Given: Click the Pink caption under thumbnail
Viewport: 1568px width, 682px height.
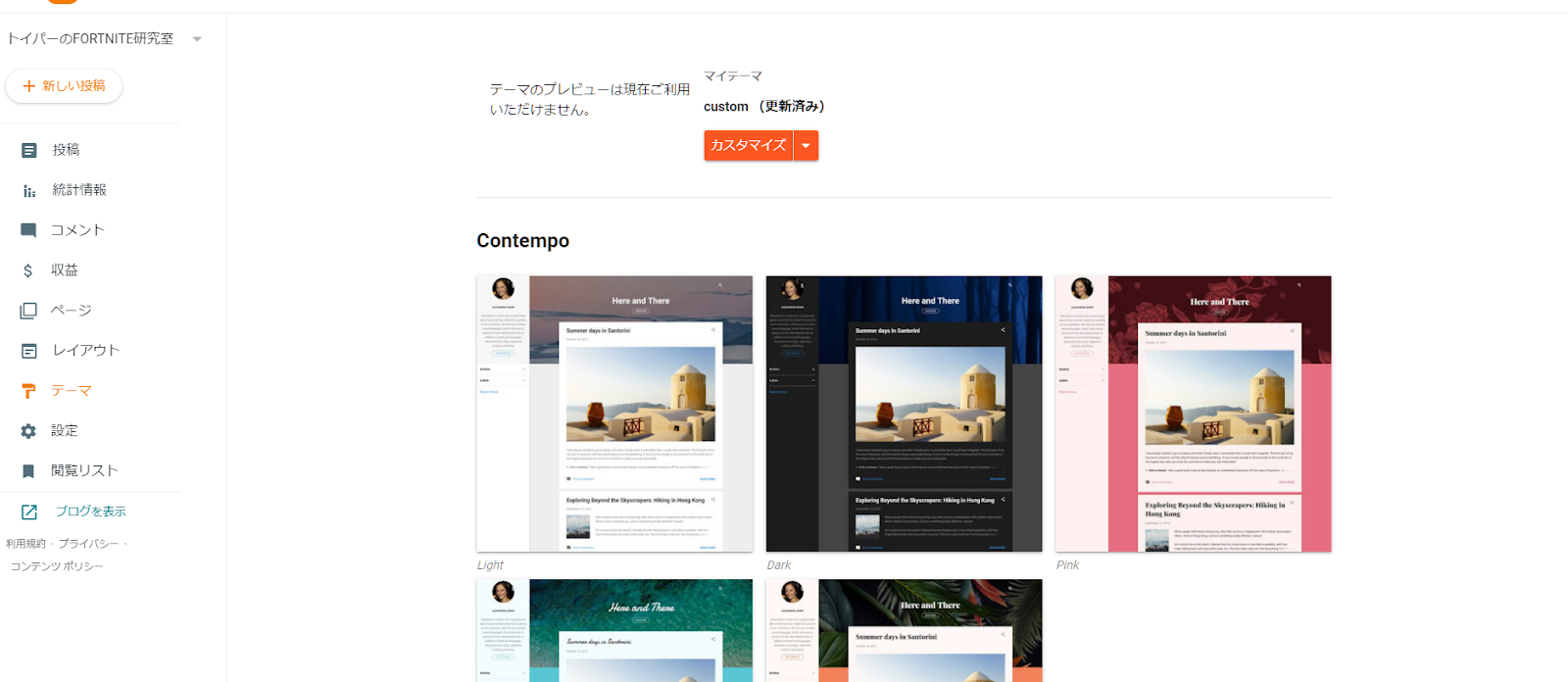Looking at the screenshot, I should click(1067, 565).
